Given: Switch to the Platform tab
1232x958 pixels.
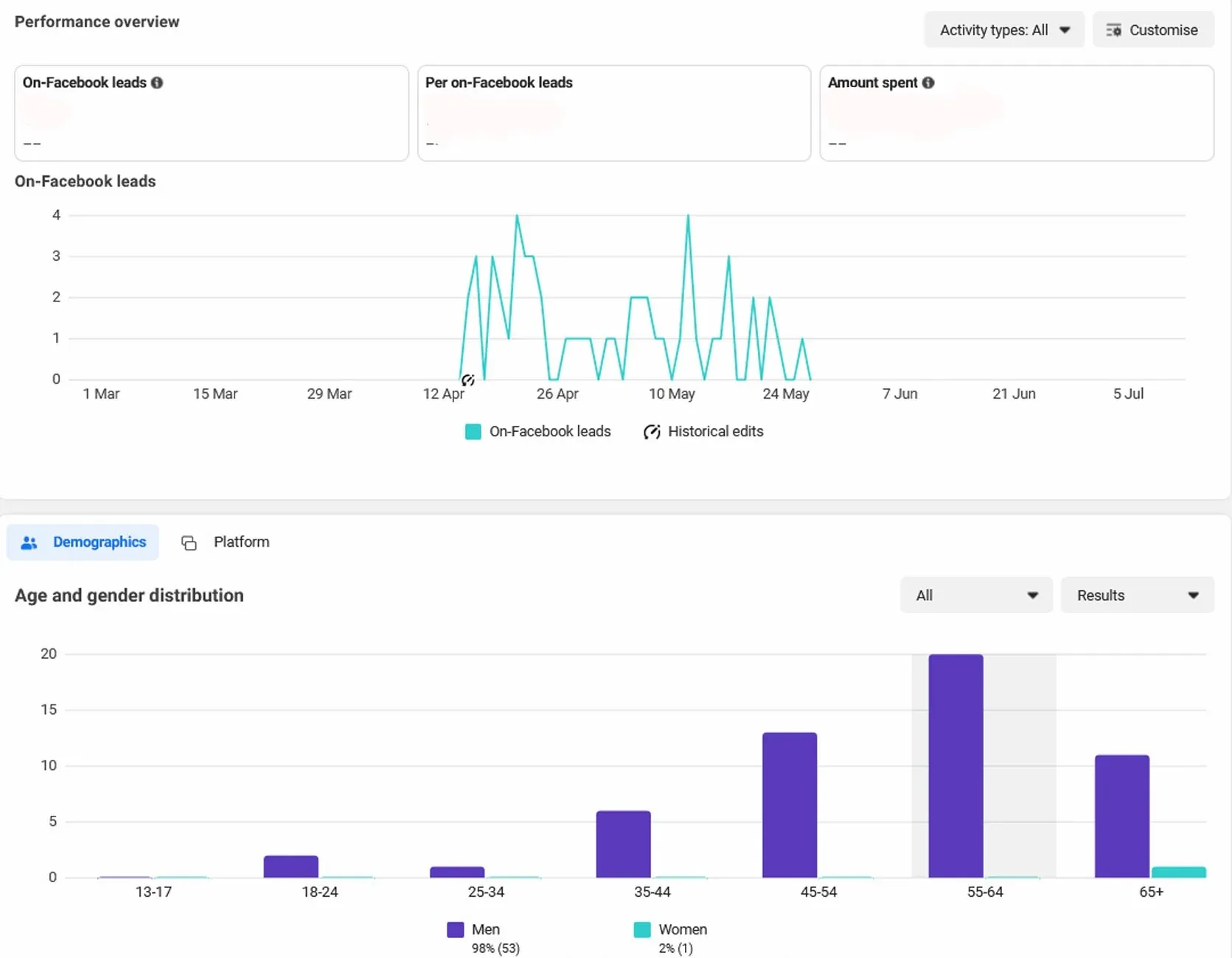Looking at the screenshot, I should click(226, 542).
